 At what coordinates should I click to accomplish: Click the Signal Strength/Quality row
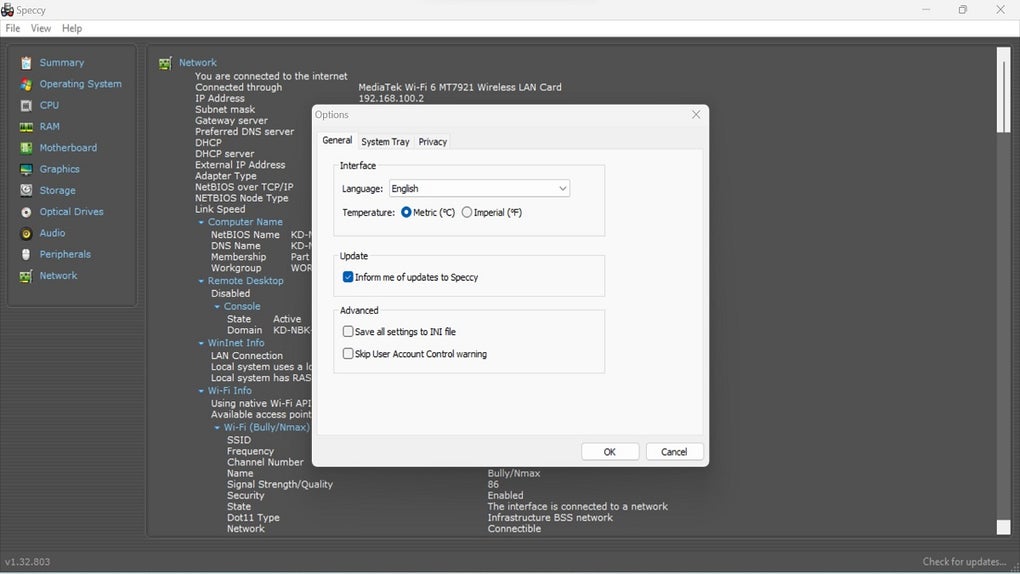(280, 484)
